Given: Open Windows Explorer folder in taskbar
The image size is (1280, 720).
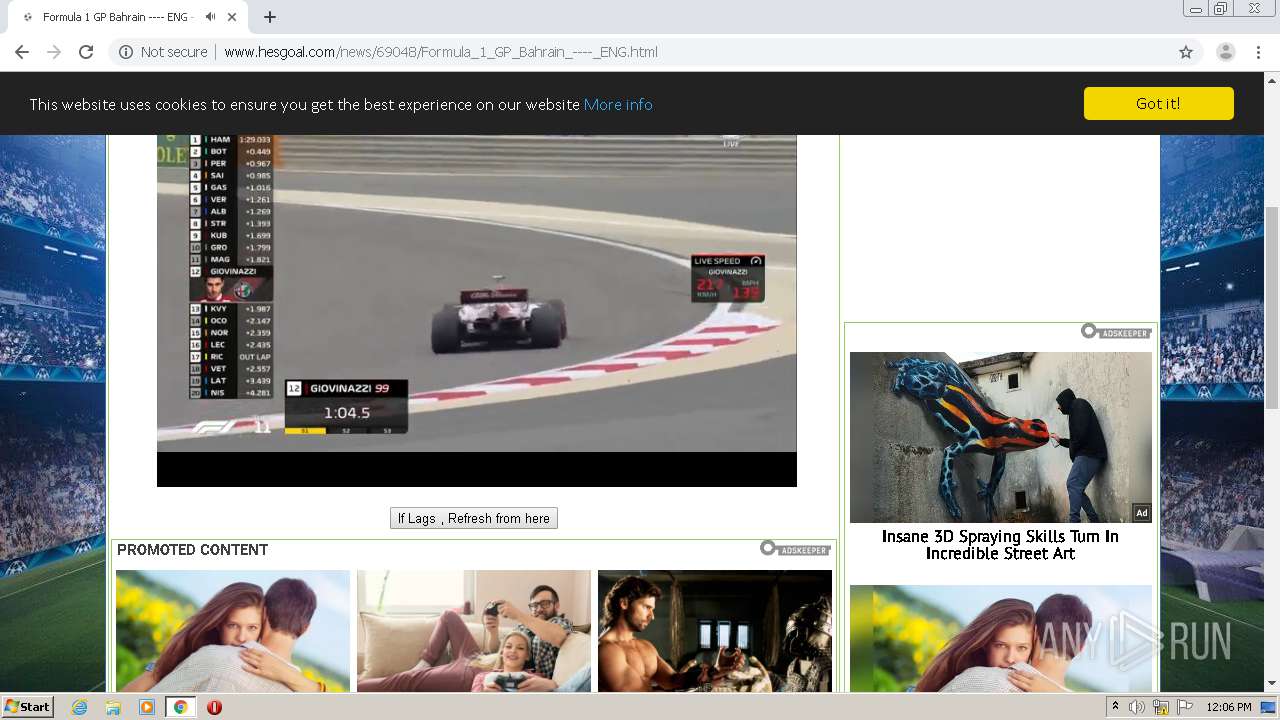Looking at the screenshot, I should click(113, 707).
